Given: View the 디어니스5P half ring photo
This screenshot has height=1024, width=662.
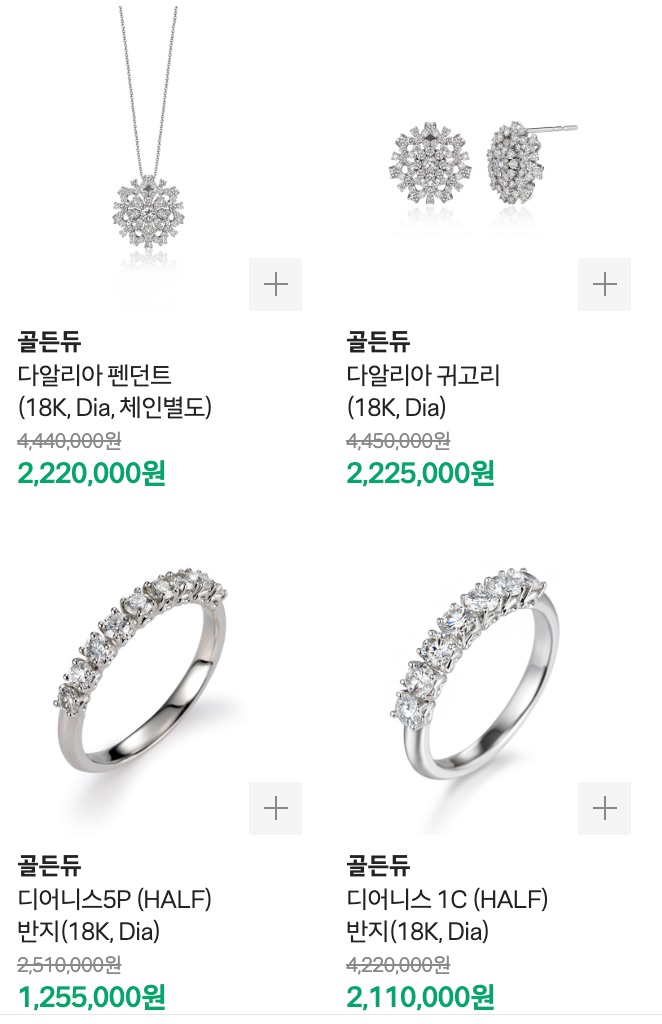Looking at the screenshot, I should [x=140, y=671].
